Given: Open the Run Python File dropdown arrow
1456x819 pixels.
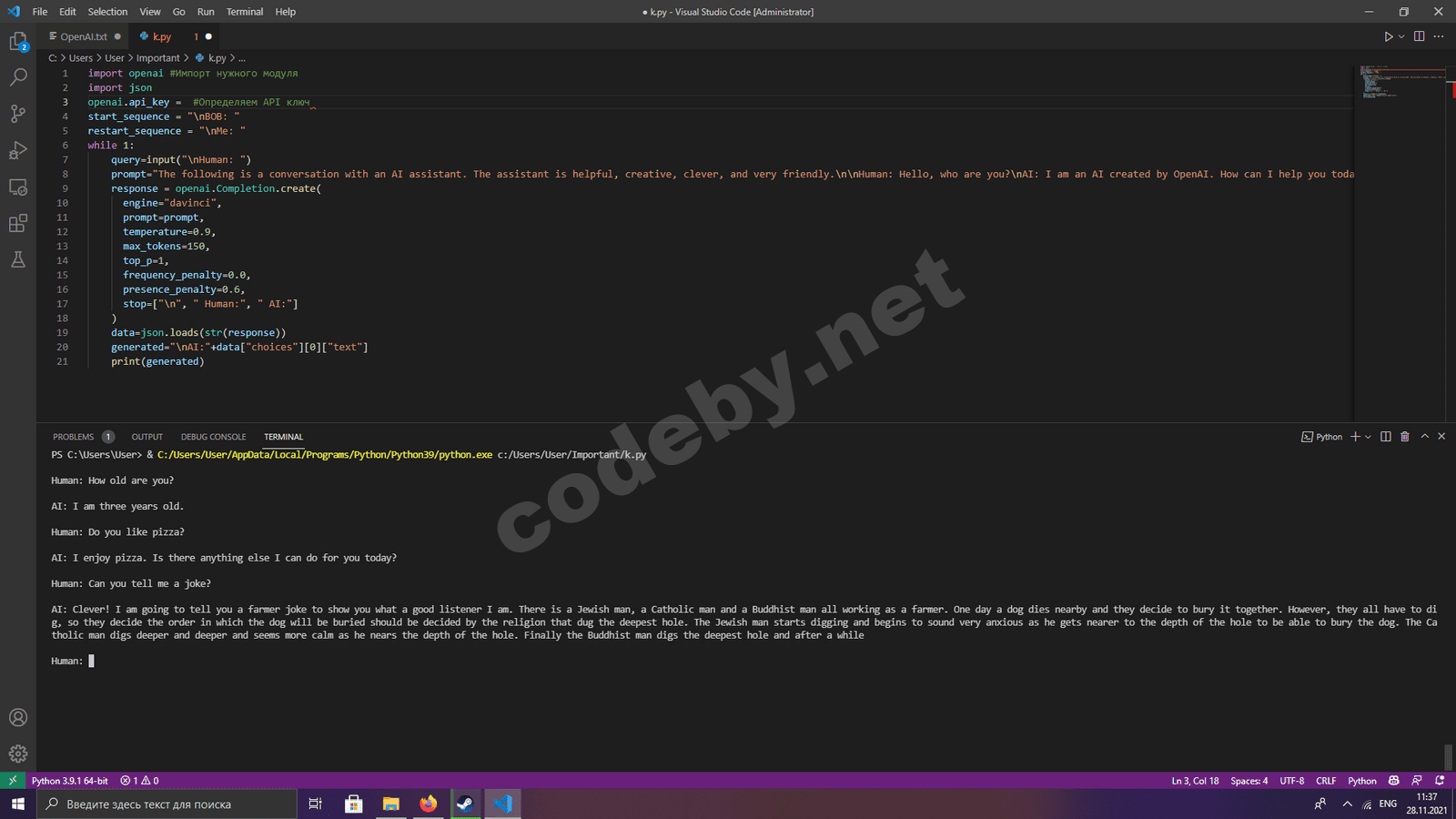Looking at the screenshot, I should (1401, 36).
